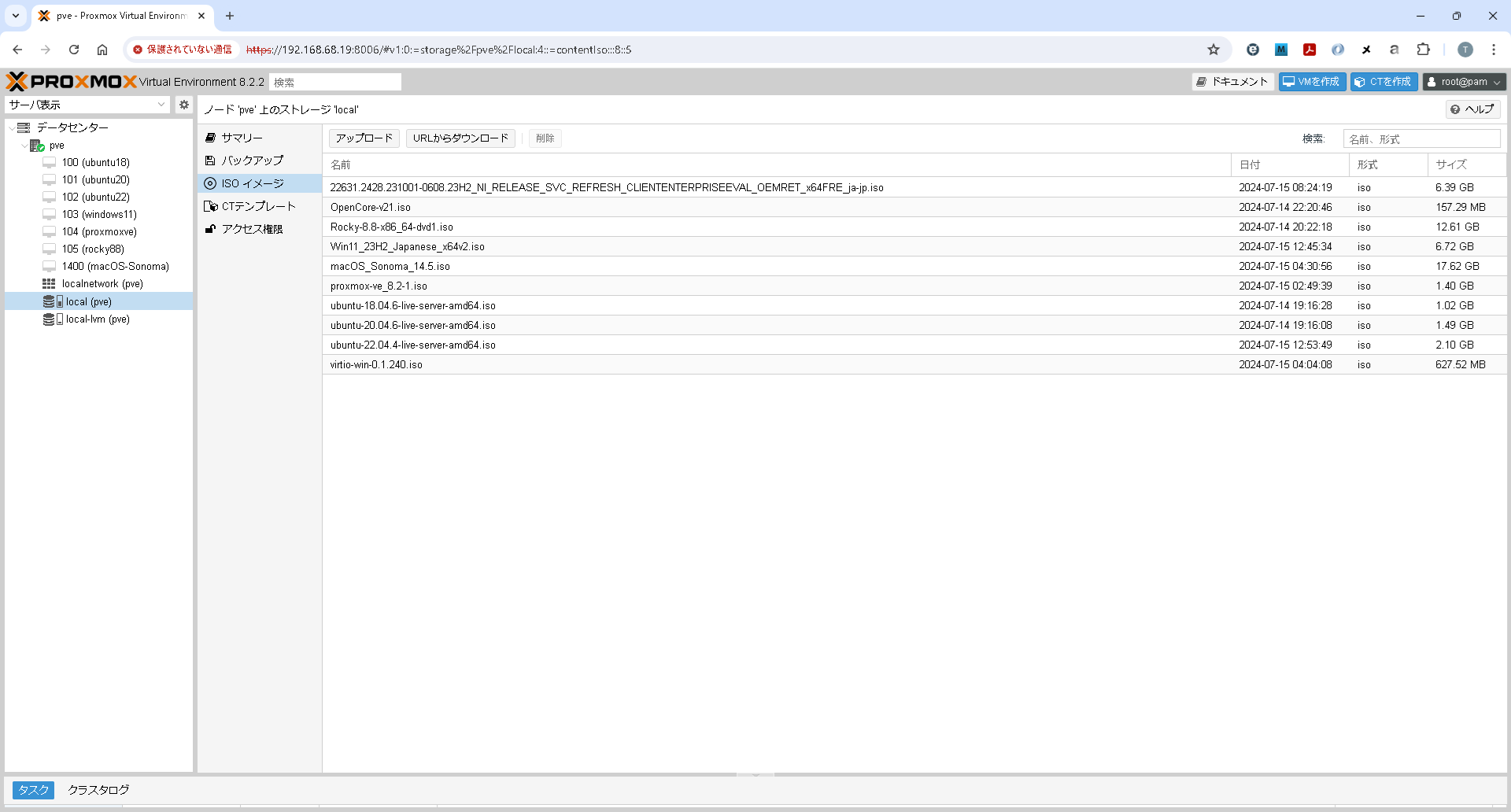This screenshot has width=1511, height=812.
Task: Click the blue M extension icon
Action: [x=1281, y=50]
